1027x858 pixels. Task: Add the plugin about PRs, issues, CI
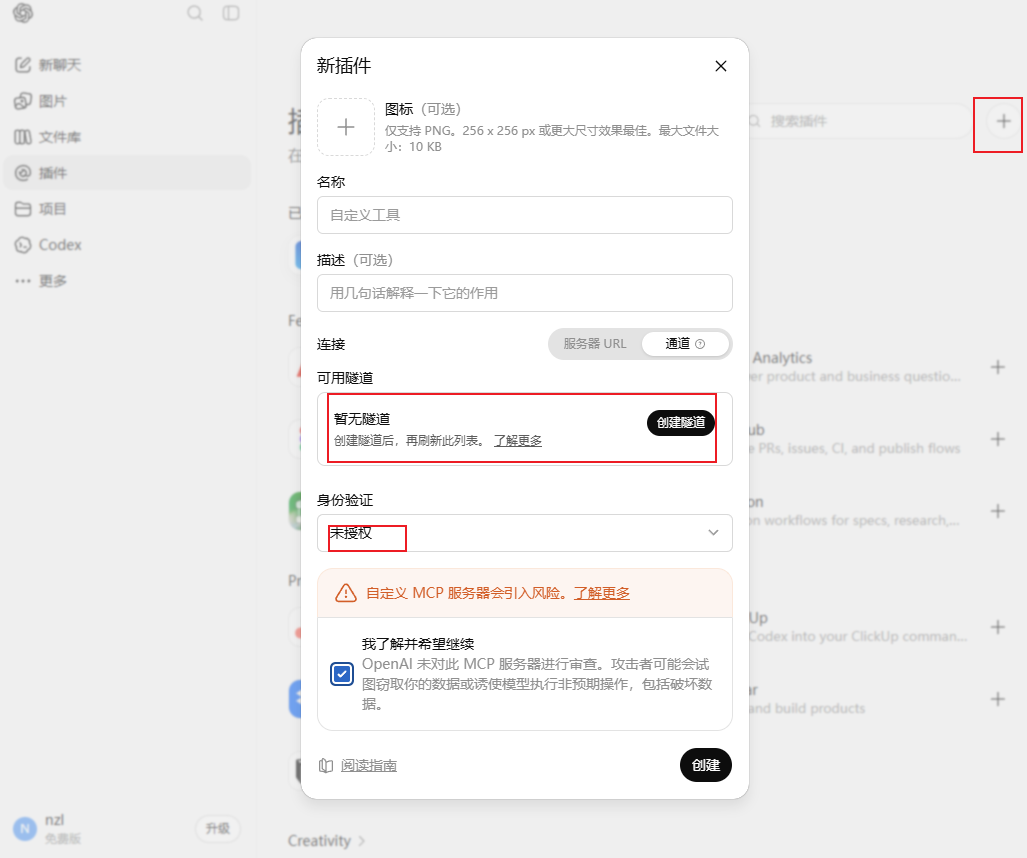[998, 439]
